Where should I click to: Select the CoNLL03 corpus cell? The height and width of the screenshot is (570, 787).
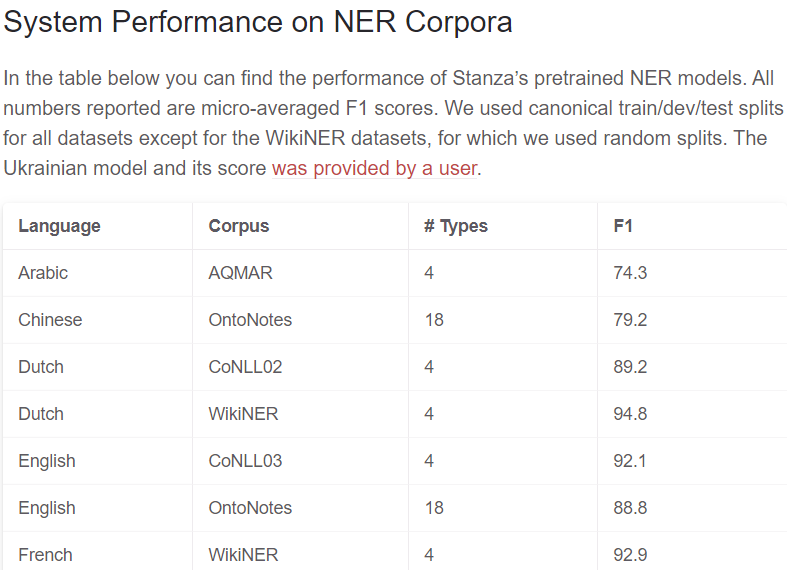pos(245,461)
